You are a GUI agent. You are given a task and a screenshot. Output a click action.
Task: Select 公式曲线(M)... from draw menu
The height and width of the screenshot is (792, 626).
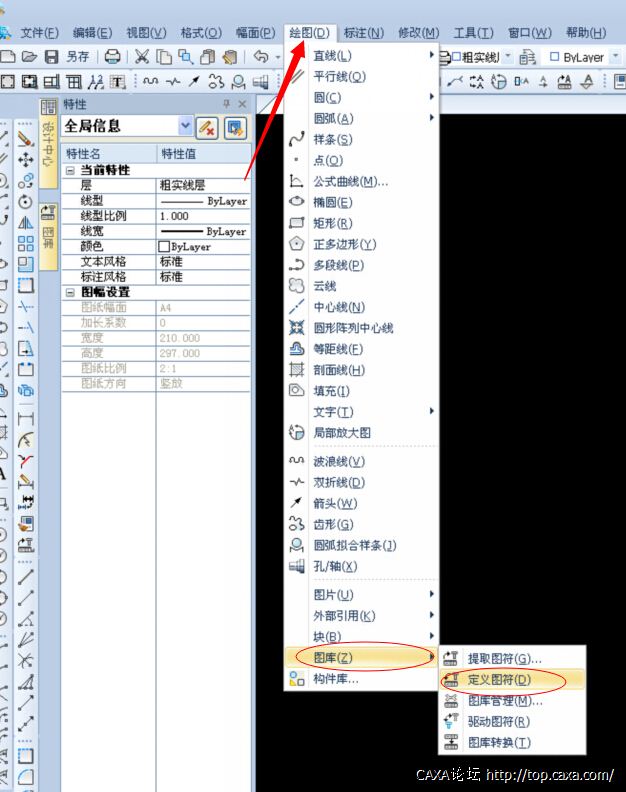362,181
